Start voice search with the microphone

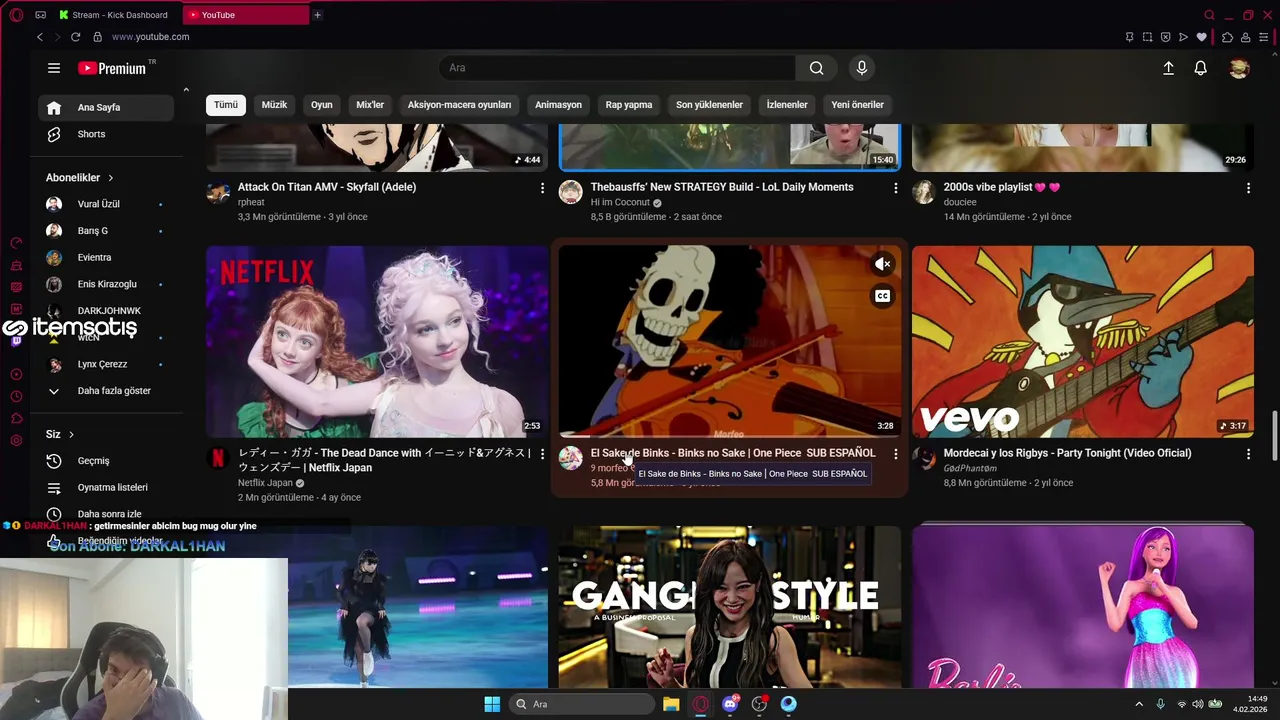point(862,68)
